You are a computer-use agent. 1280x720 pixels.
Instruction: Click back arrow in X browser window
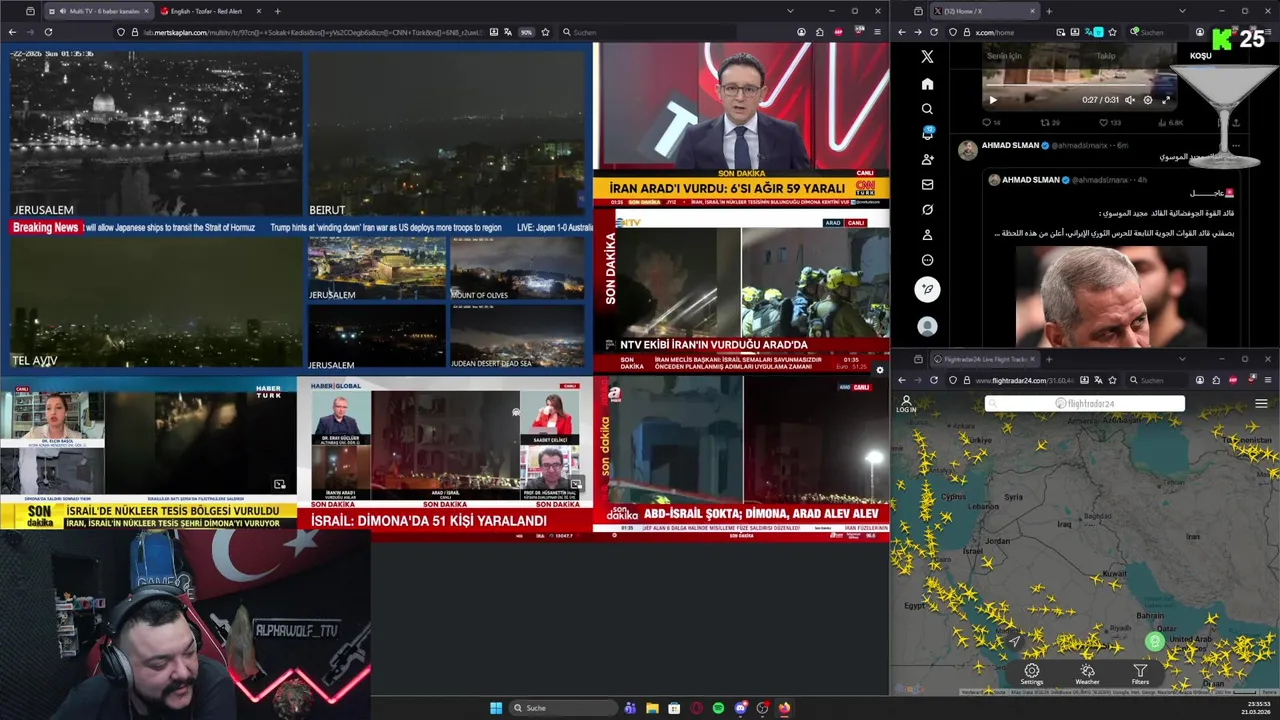coord(901,32)
